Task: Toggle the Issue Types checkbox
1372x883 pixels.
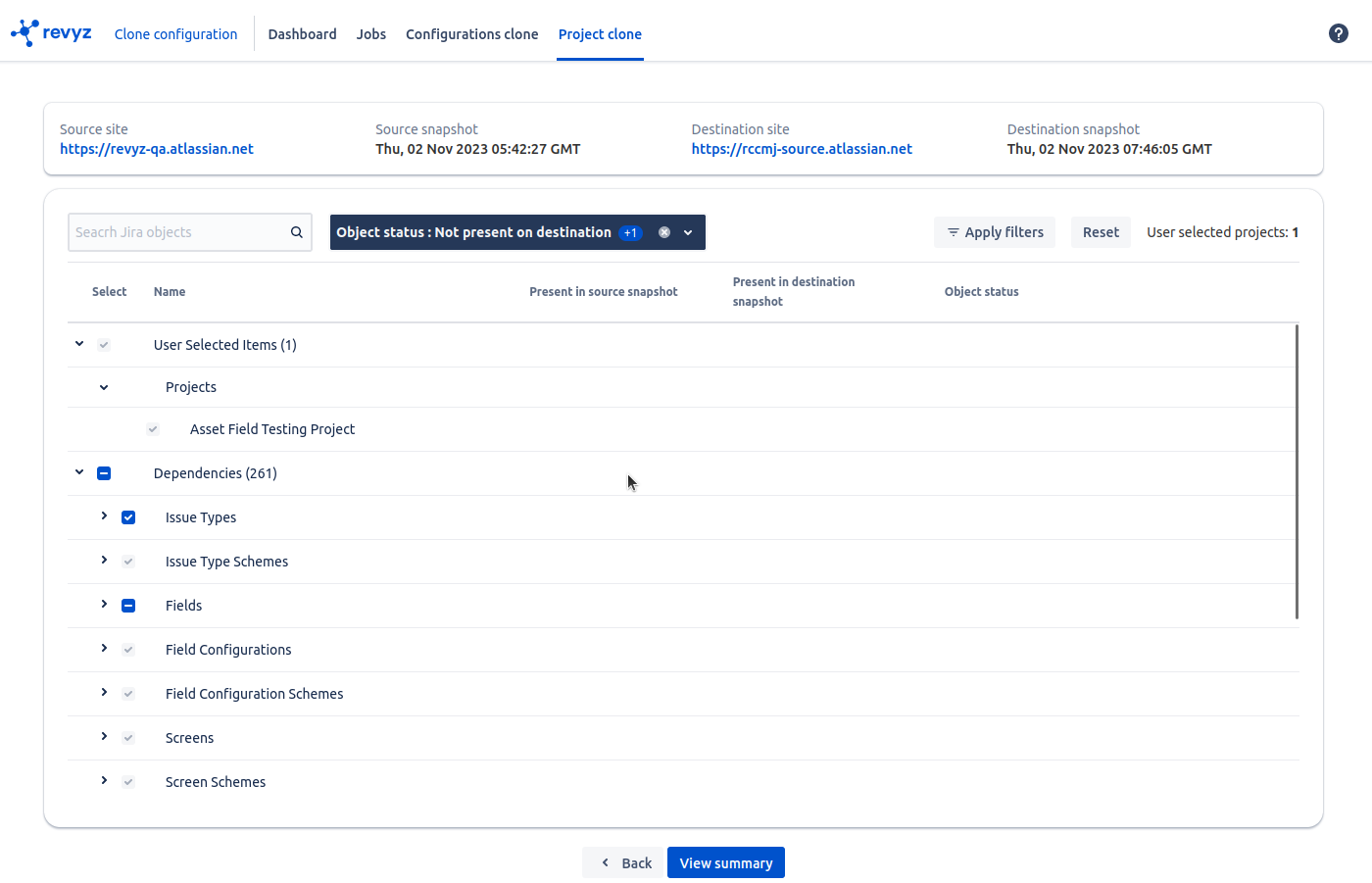Action: click(128, 517)
